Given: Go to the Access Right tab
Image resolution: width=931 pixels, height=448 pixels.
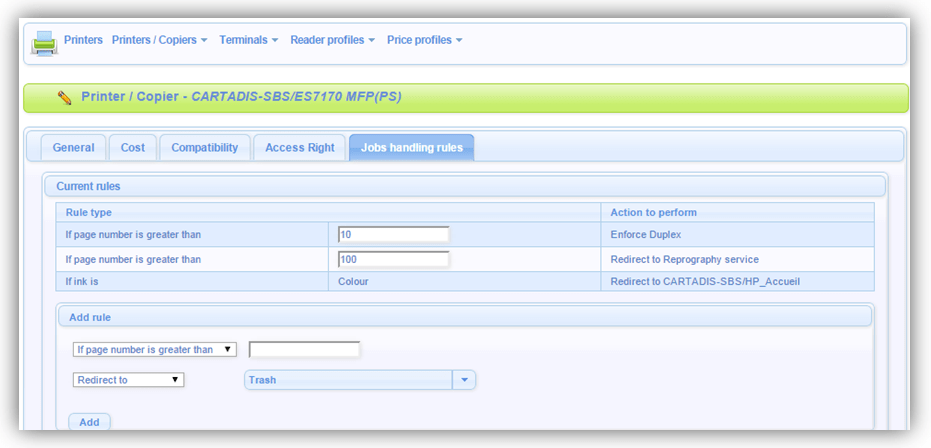Looking at the screenshot, I should click(299, 147).
